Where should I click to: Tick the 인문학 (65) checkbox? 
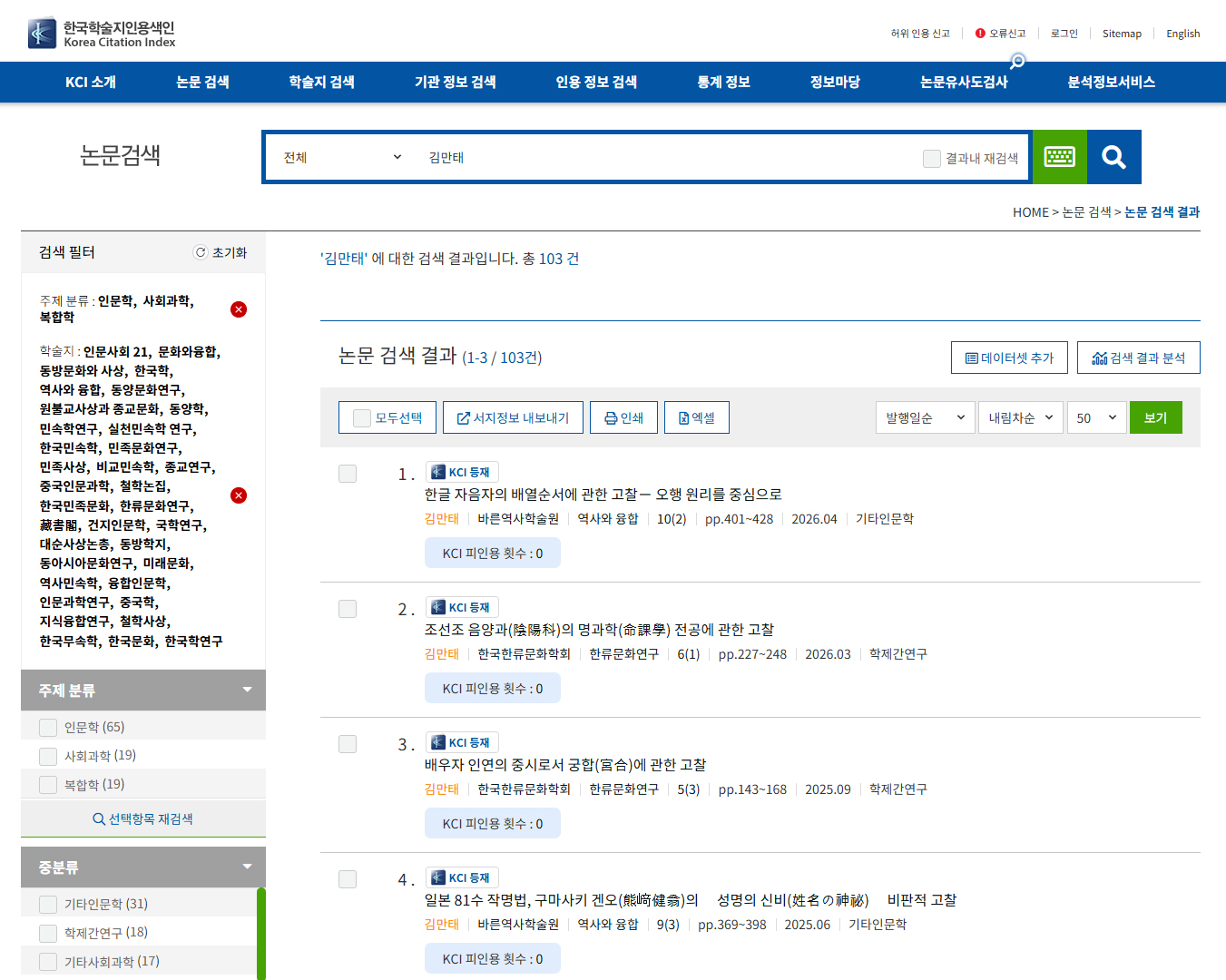tap(48, 728)
